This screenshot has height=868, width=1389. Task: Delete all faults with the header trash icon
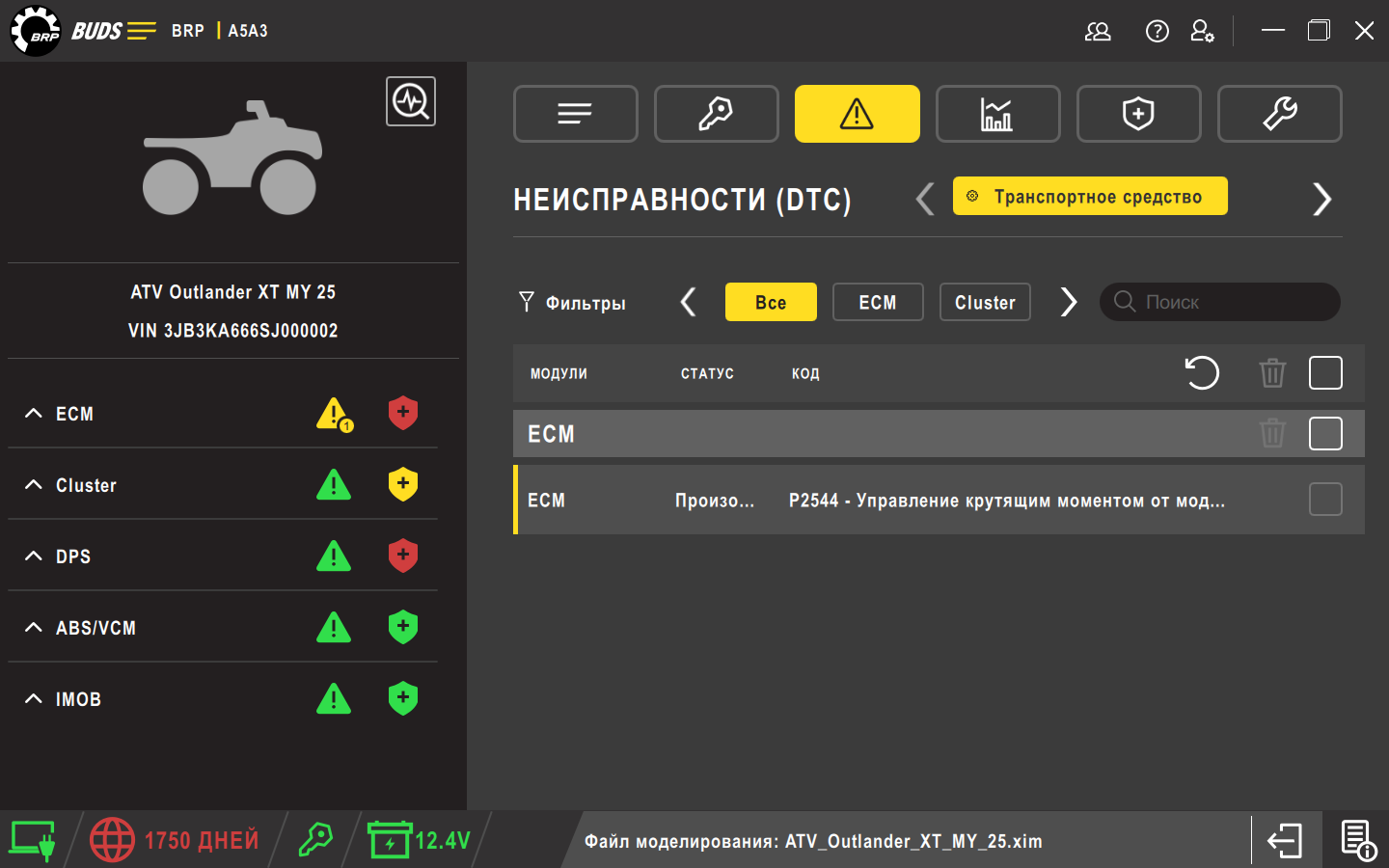[1272, 372]
